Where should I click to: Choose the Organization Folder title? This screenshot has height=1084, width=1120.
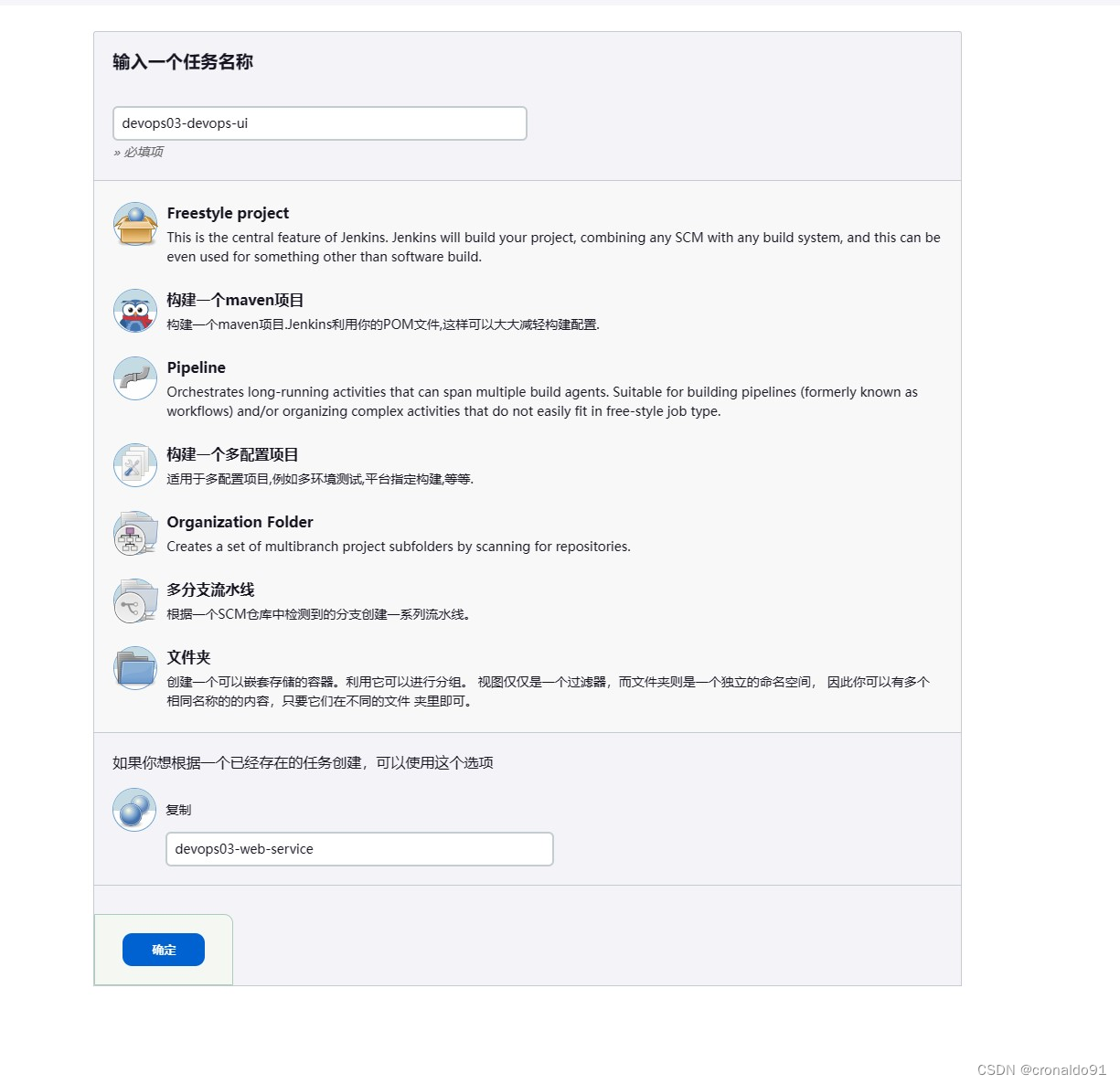pyautogui.click(x=240, y=522)
